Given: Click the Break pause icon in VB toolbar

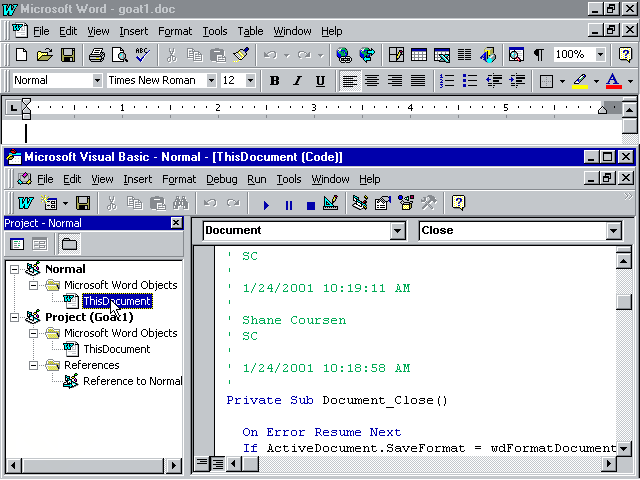Looking at the screenshot, I should (289, 204).
